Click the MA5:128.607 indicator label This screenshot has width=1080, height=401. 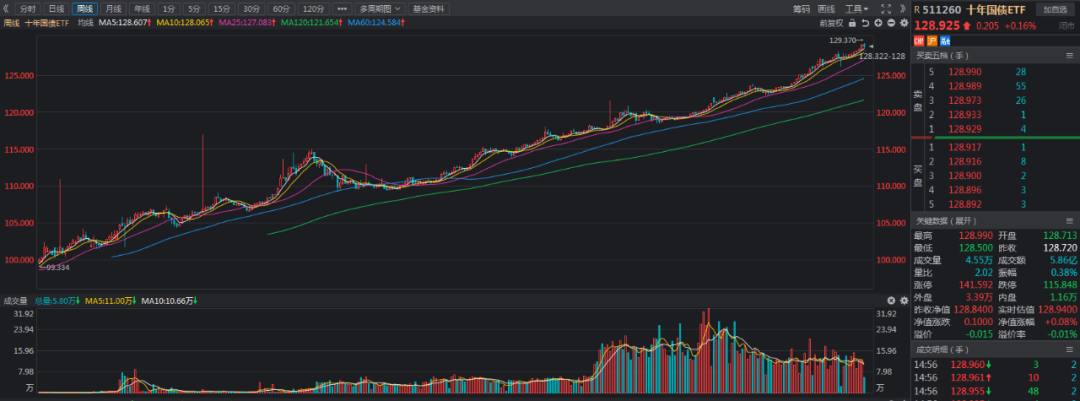click(x=125, y=23)
